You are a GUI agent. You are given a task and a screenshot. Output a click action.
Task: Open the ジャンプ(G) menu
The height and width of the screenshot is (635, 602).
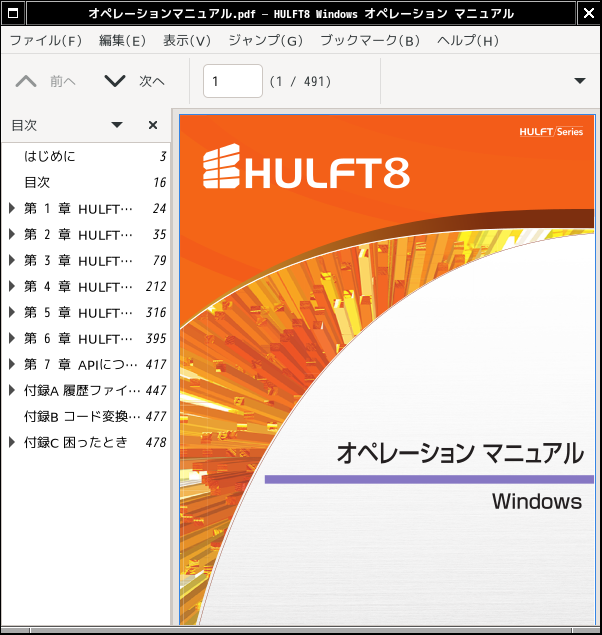(266, 40)
